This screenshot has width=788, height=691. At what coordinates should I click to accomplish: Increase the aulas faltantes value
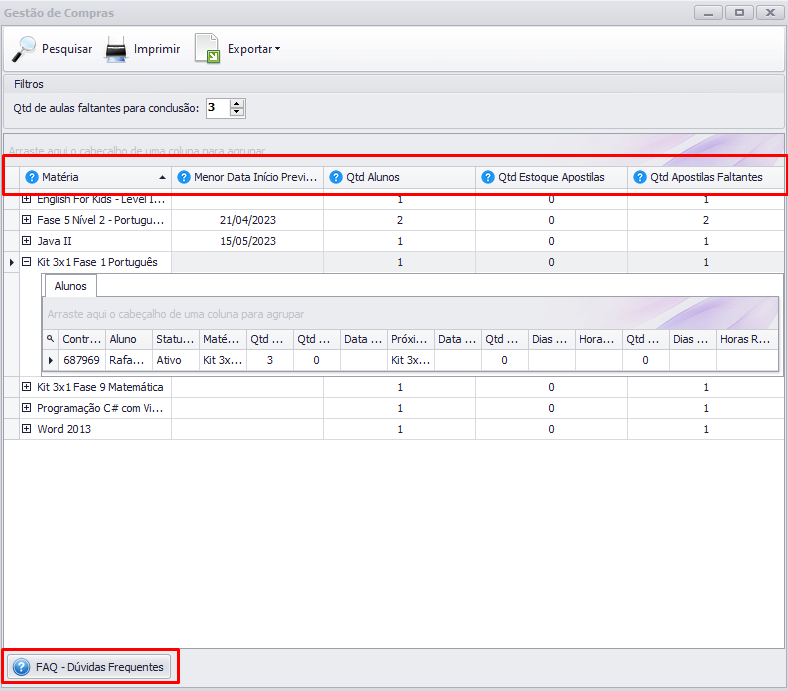pyautogui.click(x=237, y=103)
